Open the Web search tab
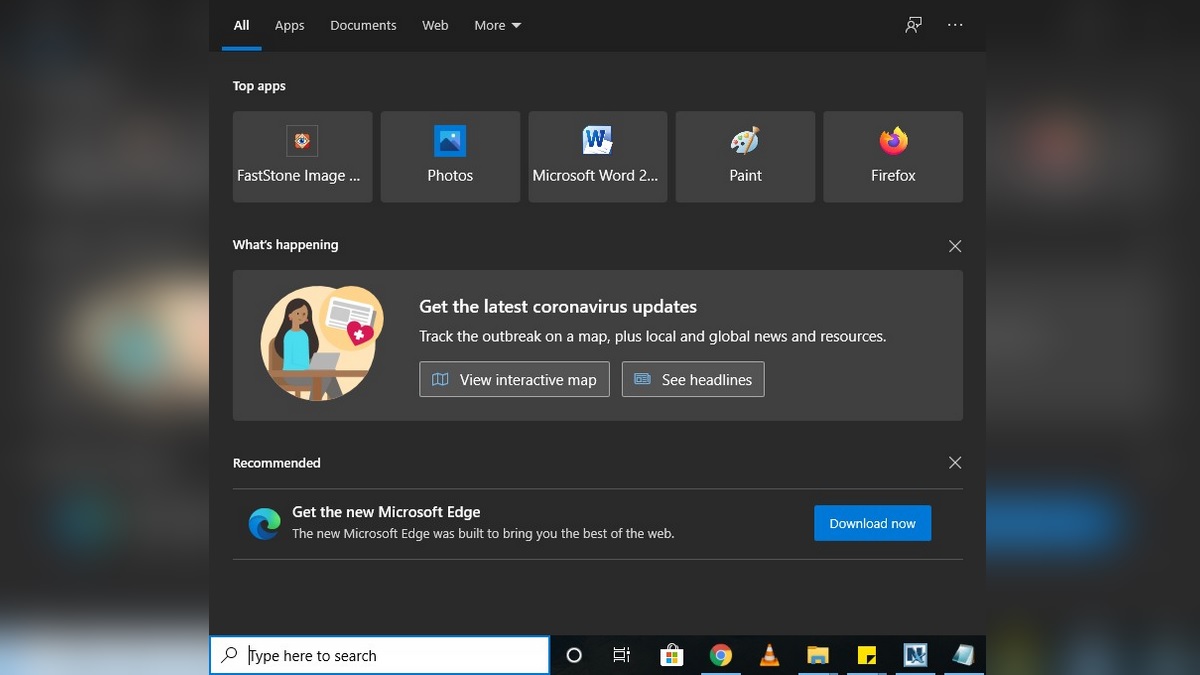The image size is (1200, 675). [x=435, y=25]
